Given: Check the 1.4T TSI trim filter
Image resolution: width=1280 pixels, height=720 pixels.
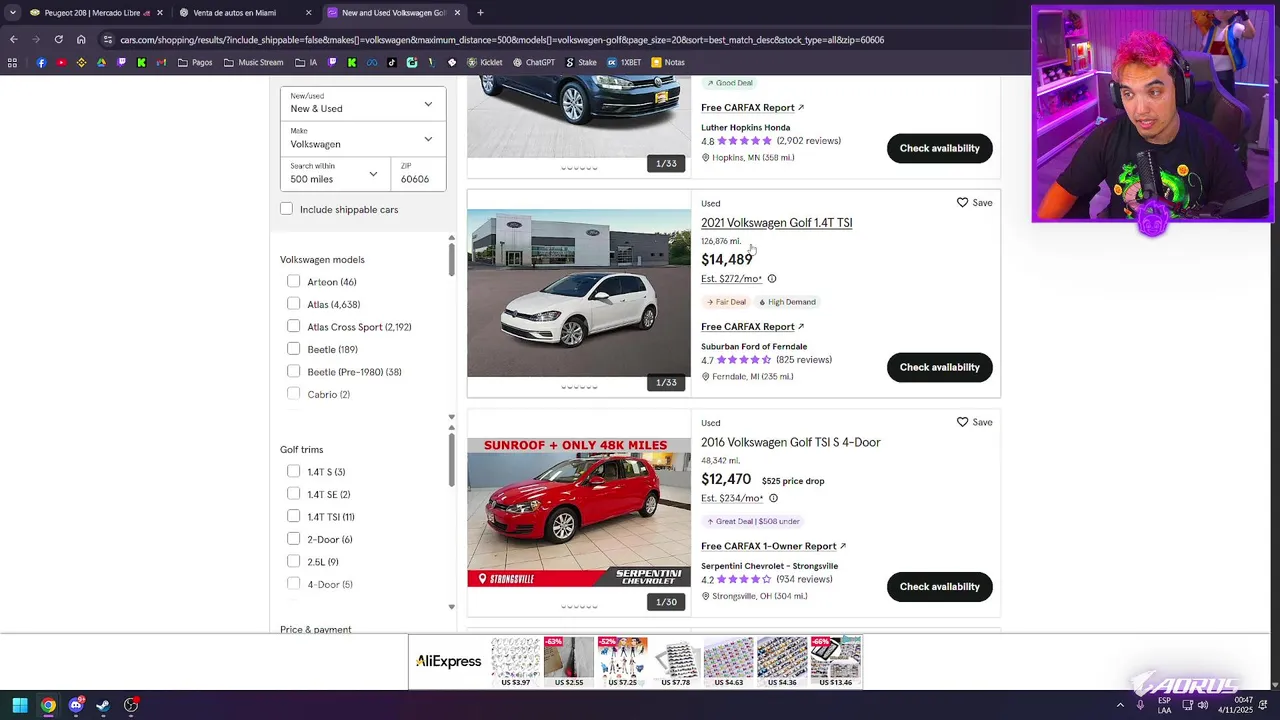Looking at the screenshot, I should point(293,517).
